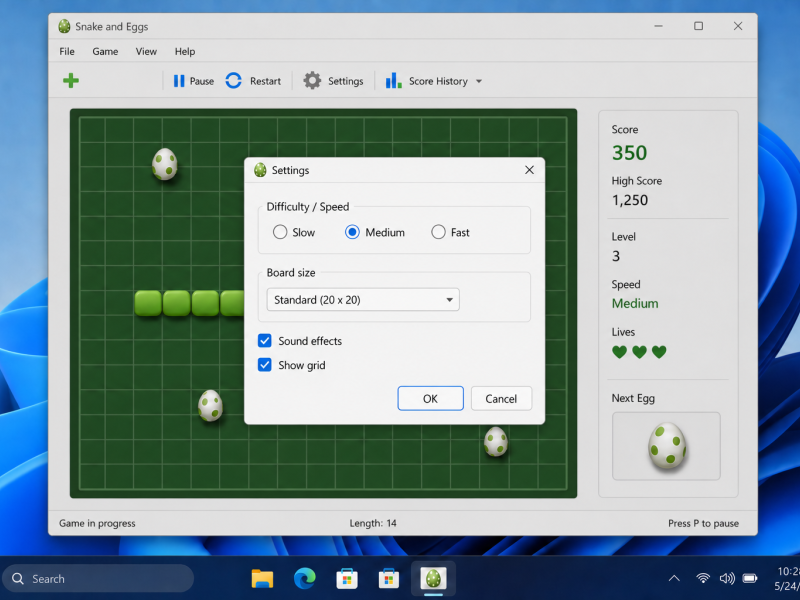This screenshot has width=800, height=600.
Task: Click the first green heart life
Action: (619, 352)
